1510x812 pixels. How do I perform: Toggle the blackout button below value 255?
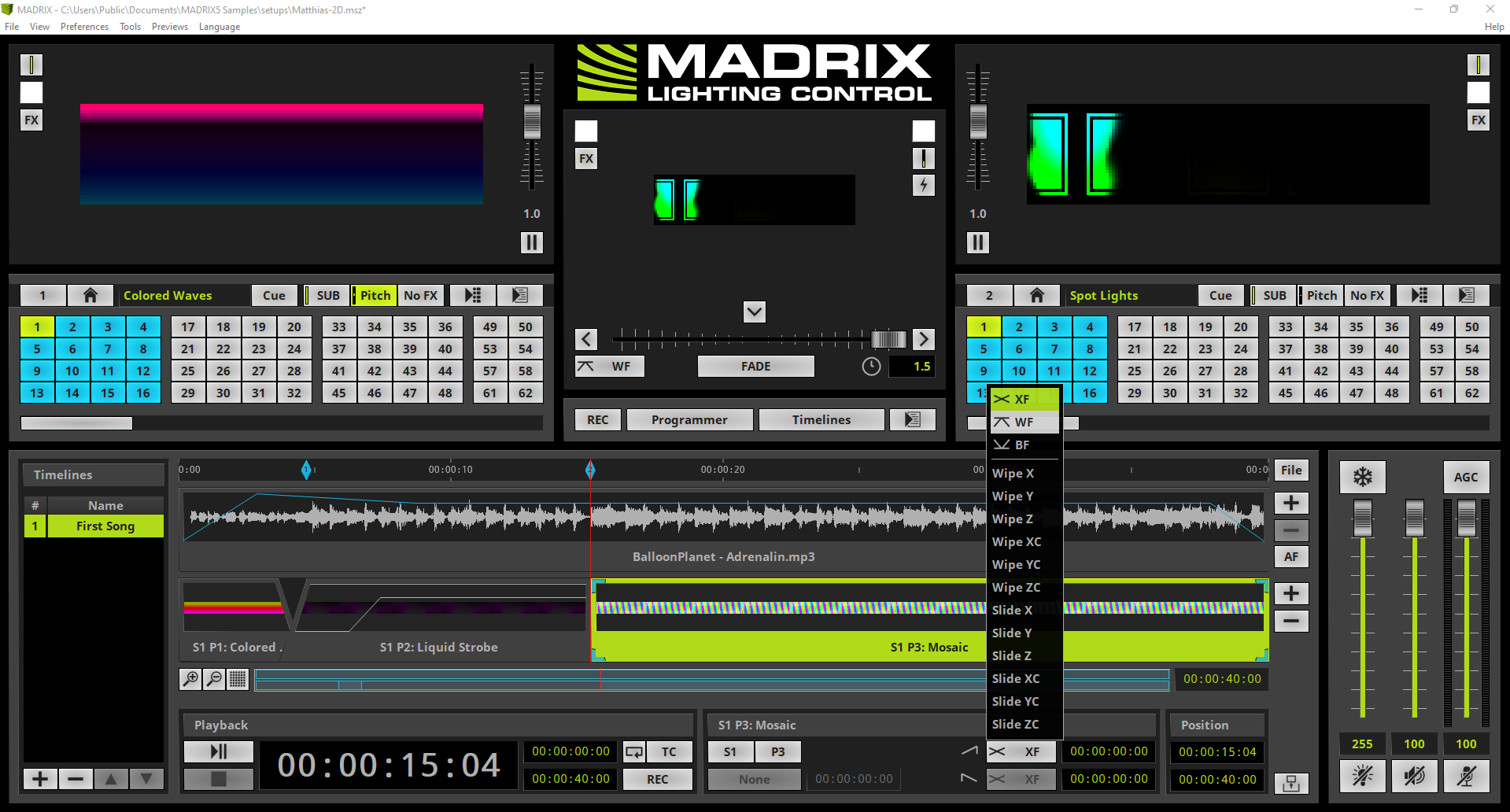click(1362, 776)
